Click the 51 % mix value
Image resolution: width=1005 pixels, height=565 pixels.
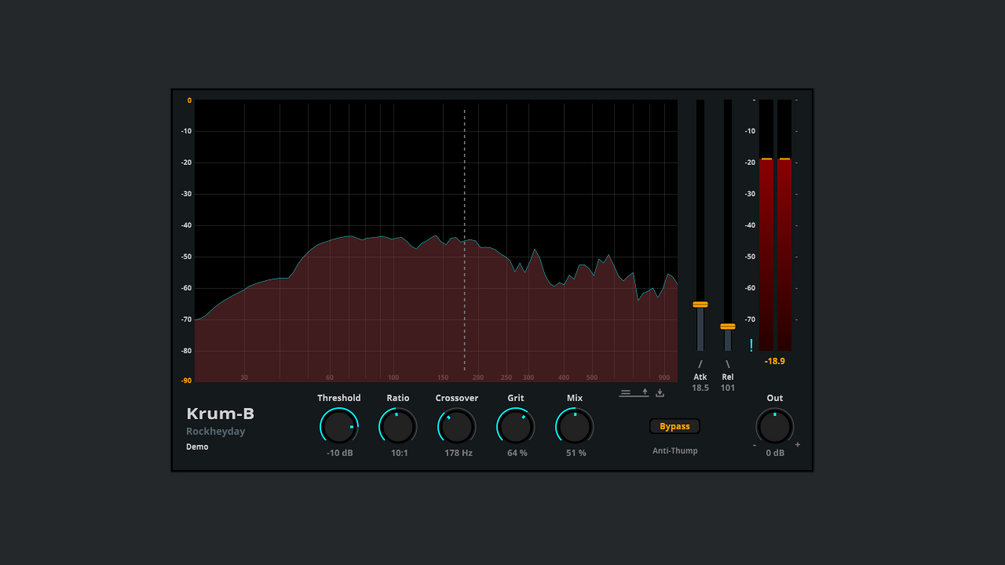pos(576,453)
